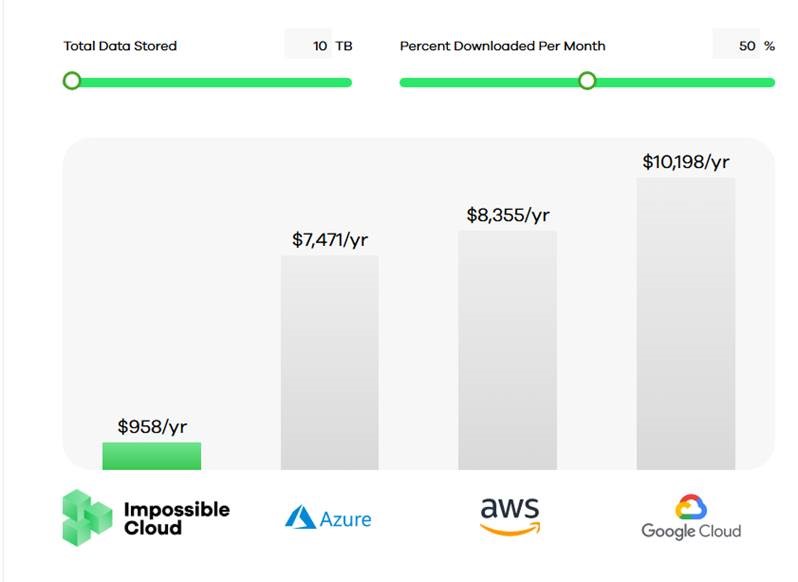Screen dimensions: 798x582
Task: Click the green Impossible Cloud cost bar
Action: [x=151, y=456]
